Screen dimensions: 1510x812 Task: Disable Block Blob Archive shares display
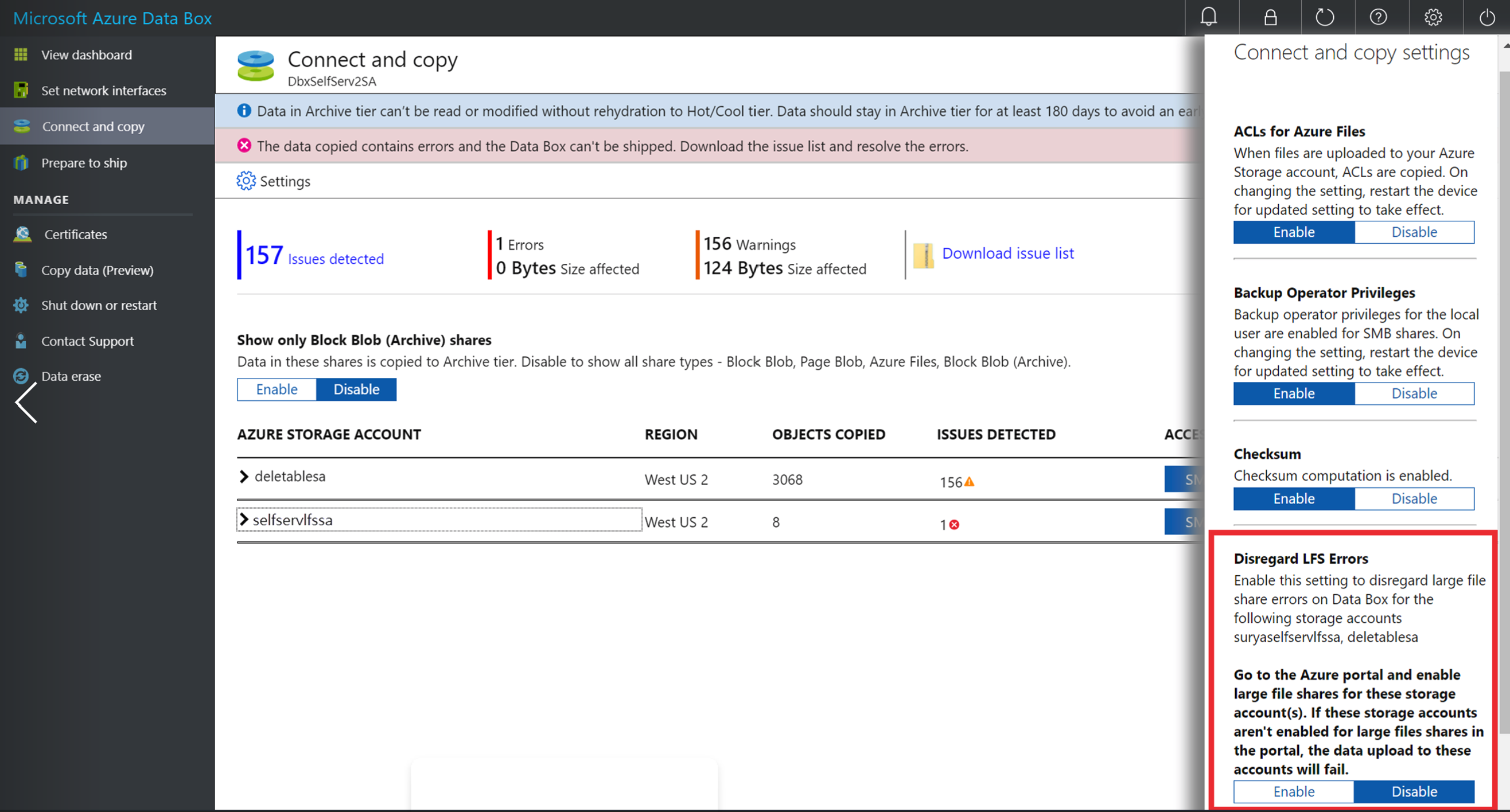[355, 388]
